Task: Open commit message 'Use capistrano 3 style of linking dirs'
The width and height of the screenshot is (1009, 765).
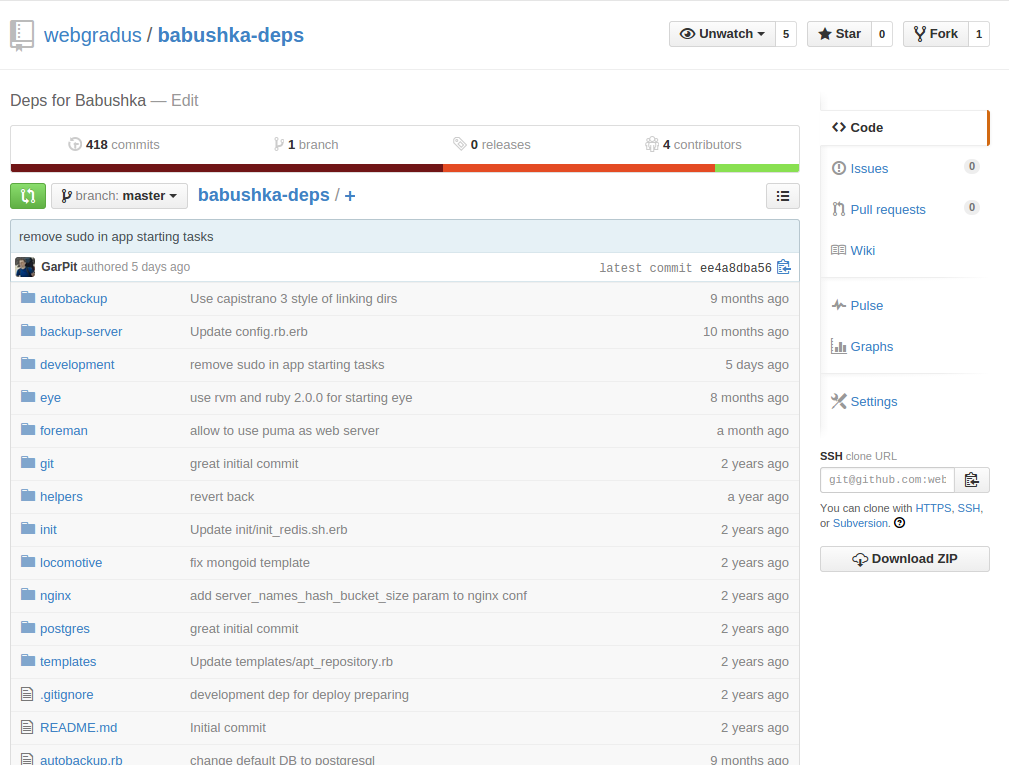Action: click(293, 299)
